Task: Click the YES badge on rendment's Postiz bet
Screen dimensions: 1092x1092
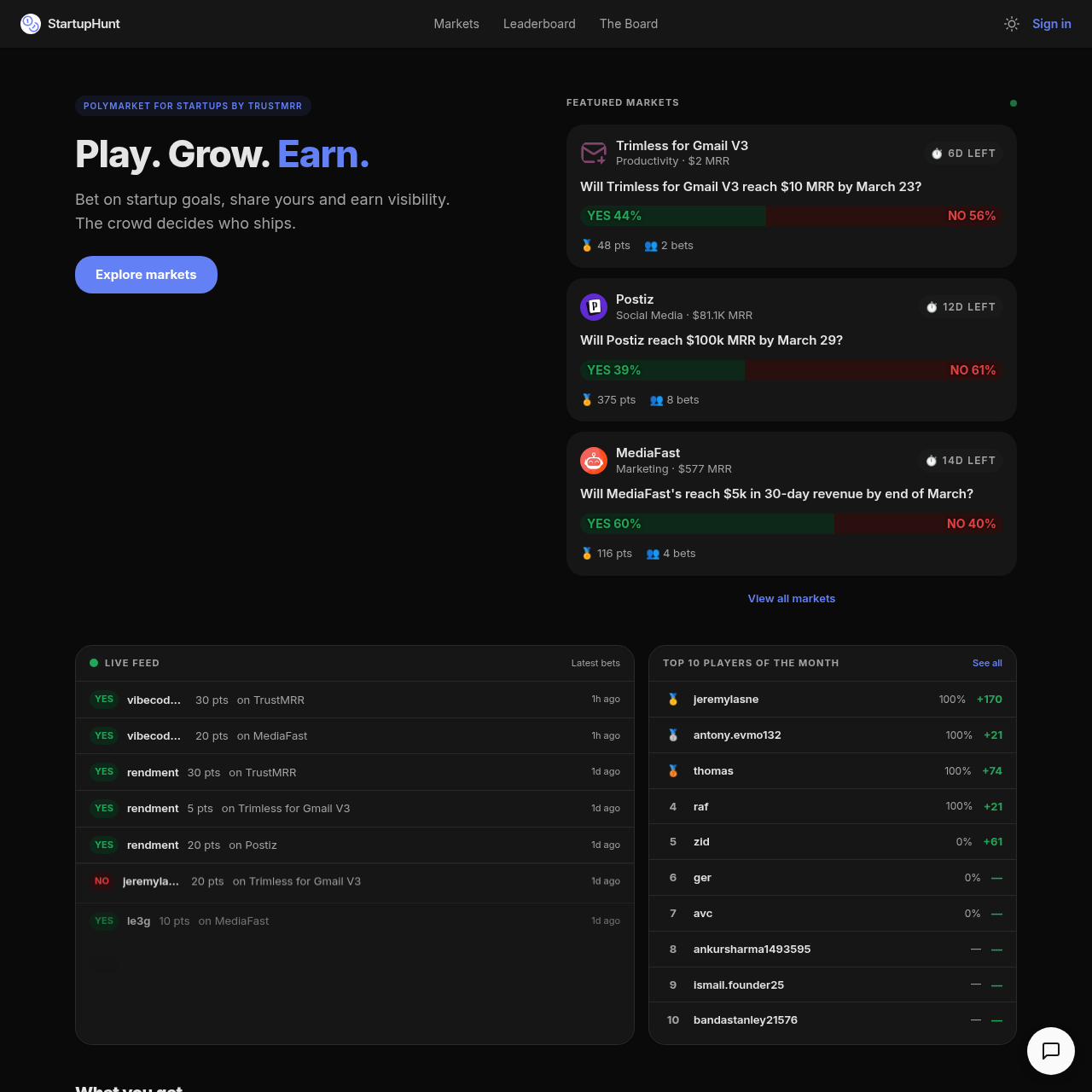Action: pos(103,845)
